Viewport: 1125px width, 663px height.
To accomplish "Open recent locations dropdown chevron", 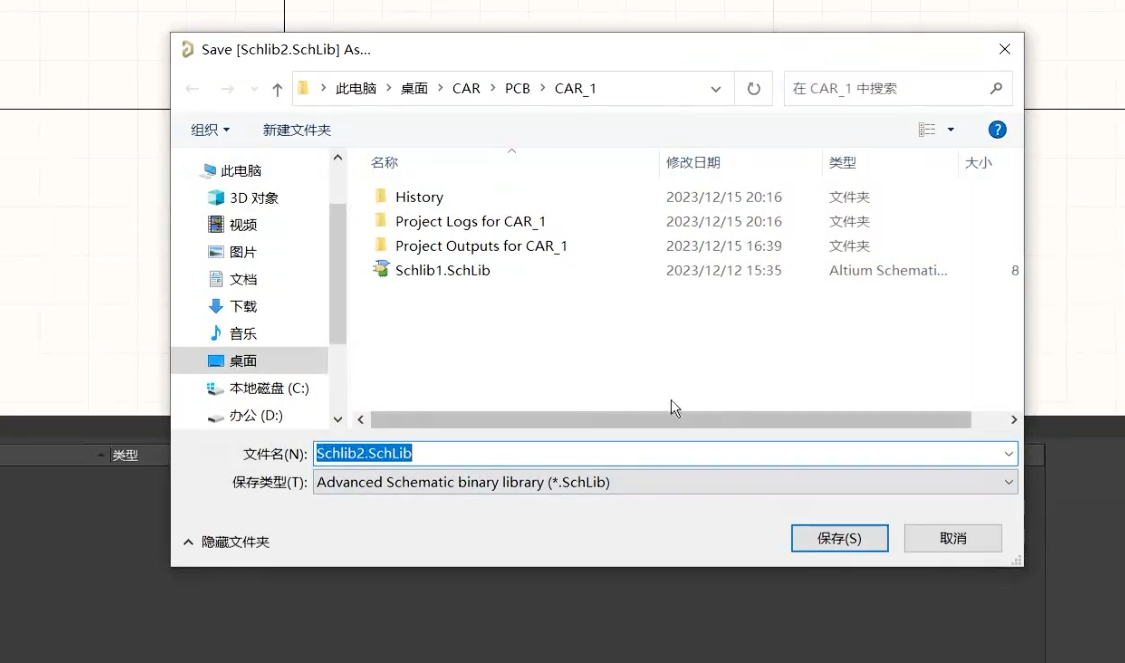I will coord(254,89).
